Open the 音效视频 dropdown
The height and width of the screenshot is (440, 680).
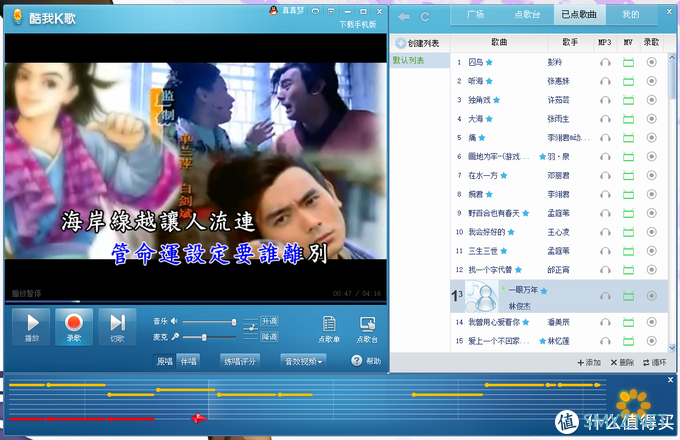tap(304, 361)
